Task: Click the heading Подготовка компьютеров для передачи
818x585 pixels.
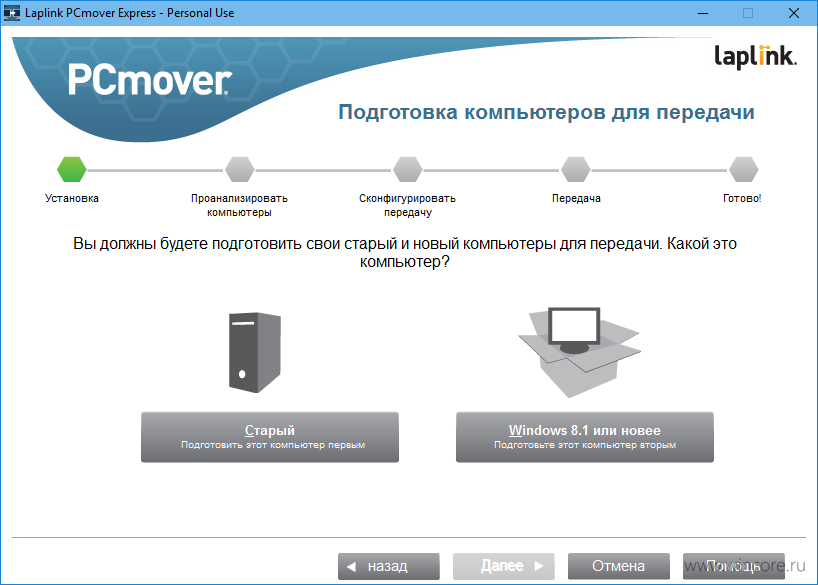Action: tap(546, 112)
